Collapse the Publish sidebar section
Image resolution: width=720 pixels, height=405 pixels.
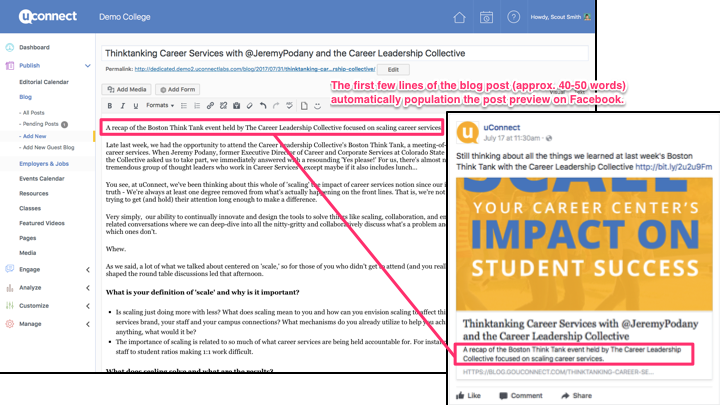[x=87, y=65]
